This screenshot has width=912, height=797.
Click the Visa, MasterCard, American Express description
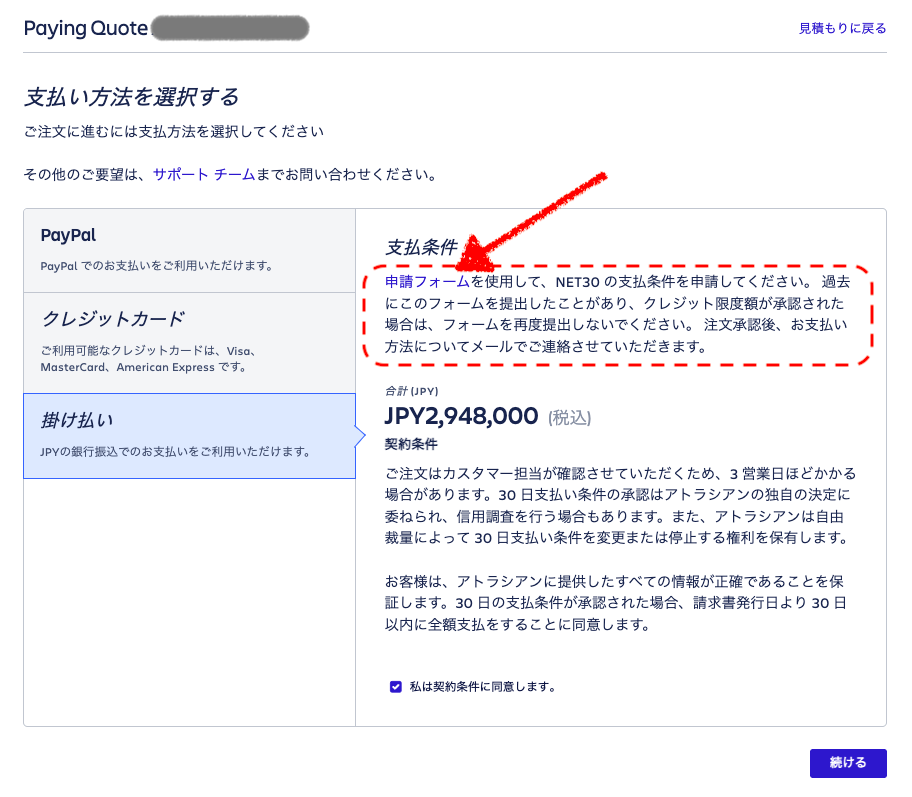pos(150,359)
